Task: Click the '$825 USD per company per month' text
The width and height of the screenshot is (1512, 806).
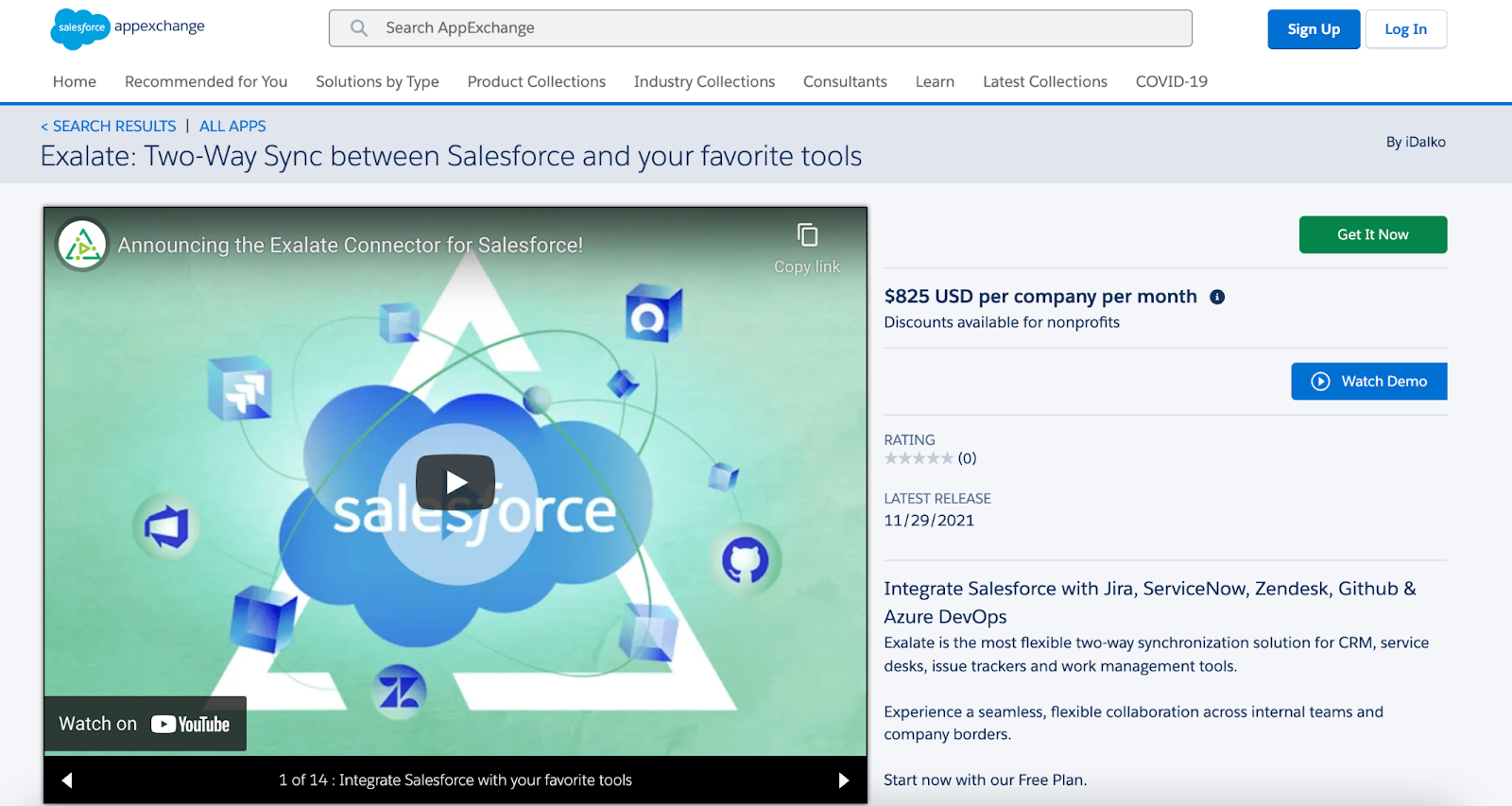Action: (x=1040, y=297)
